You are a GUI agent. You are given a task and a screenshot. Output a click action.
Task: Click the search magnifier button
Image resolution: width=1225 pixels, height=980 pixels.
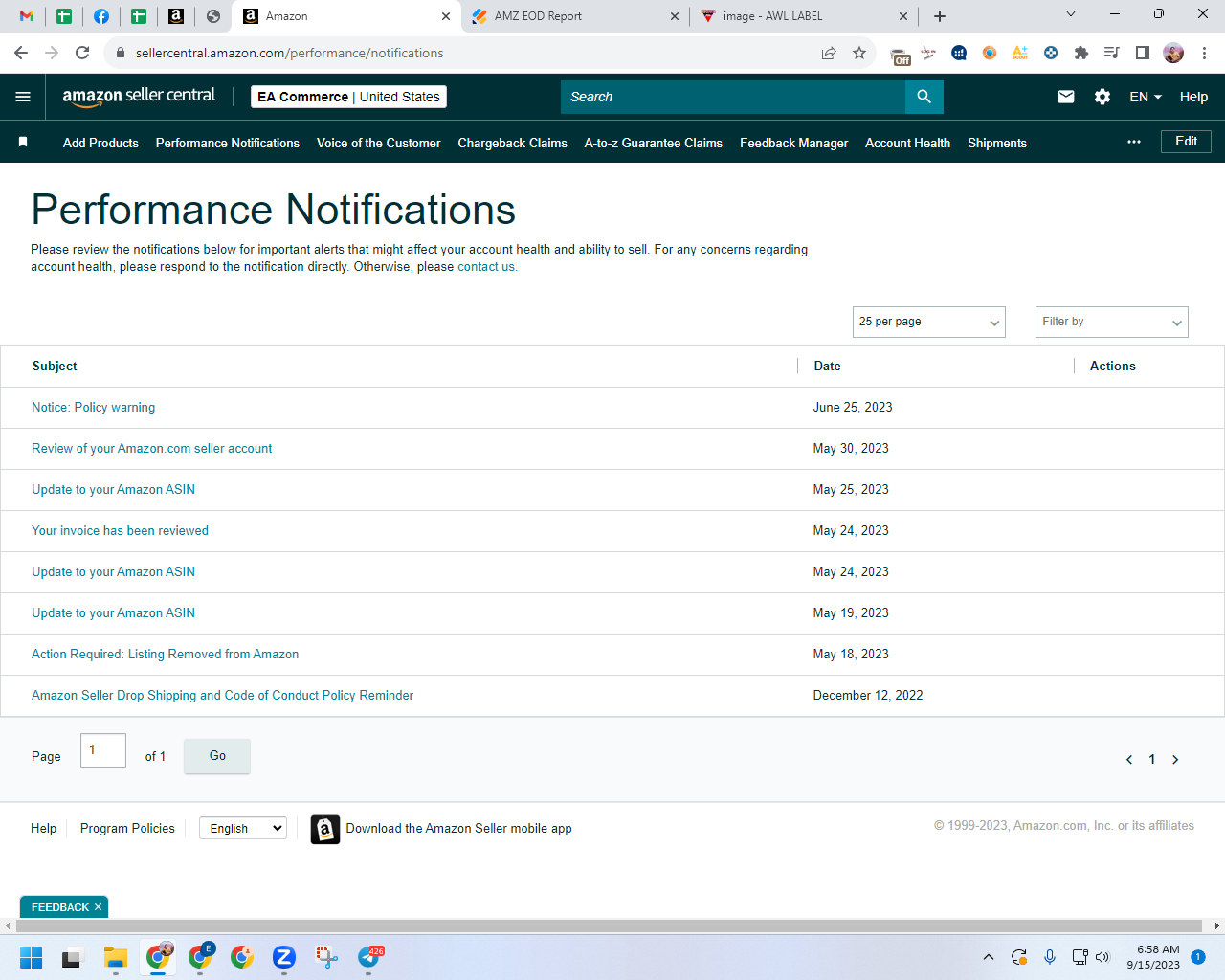[924, 97]
